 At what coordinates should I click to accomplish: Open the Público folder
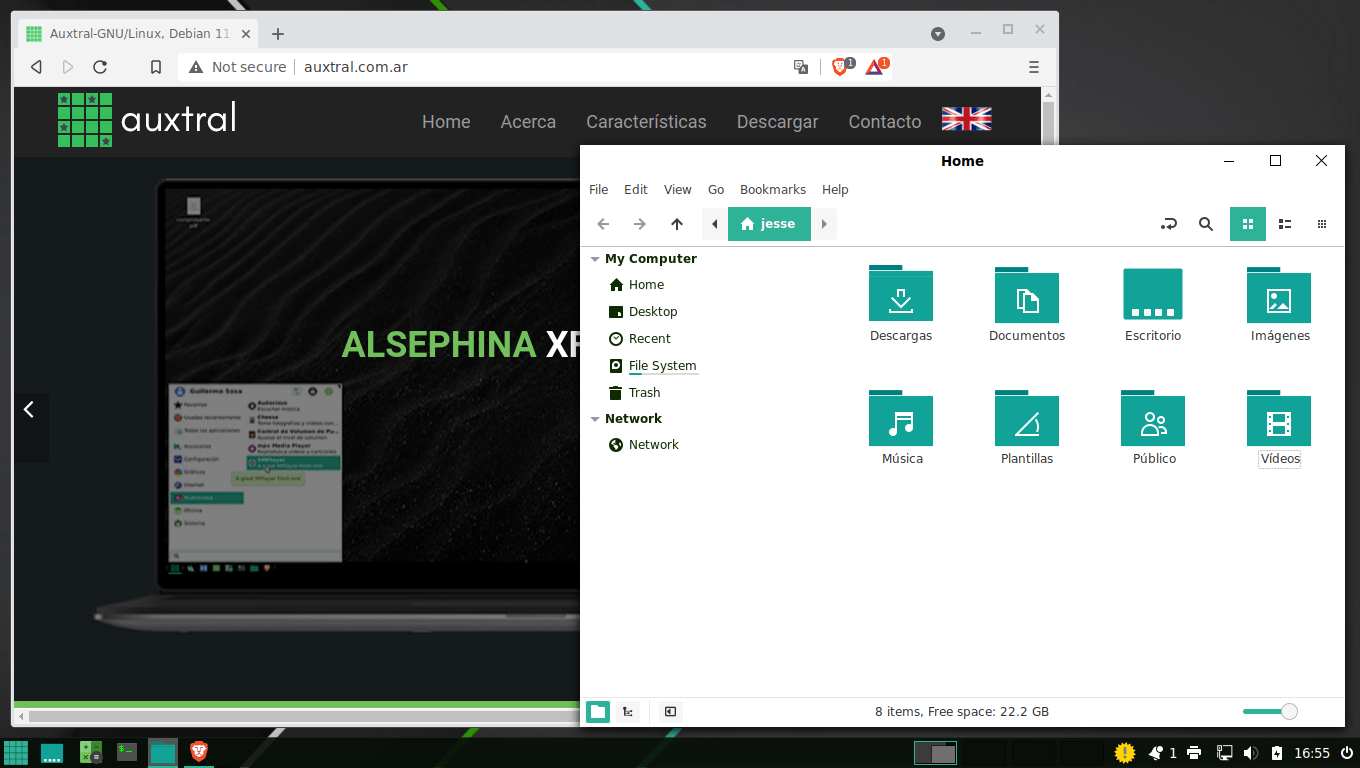(x=1153, y=427)
